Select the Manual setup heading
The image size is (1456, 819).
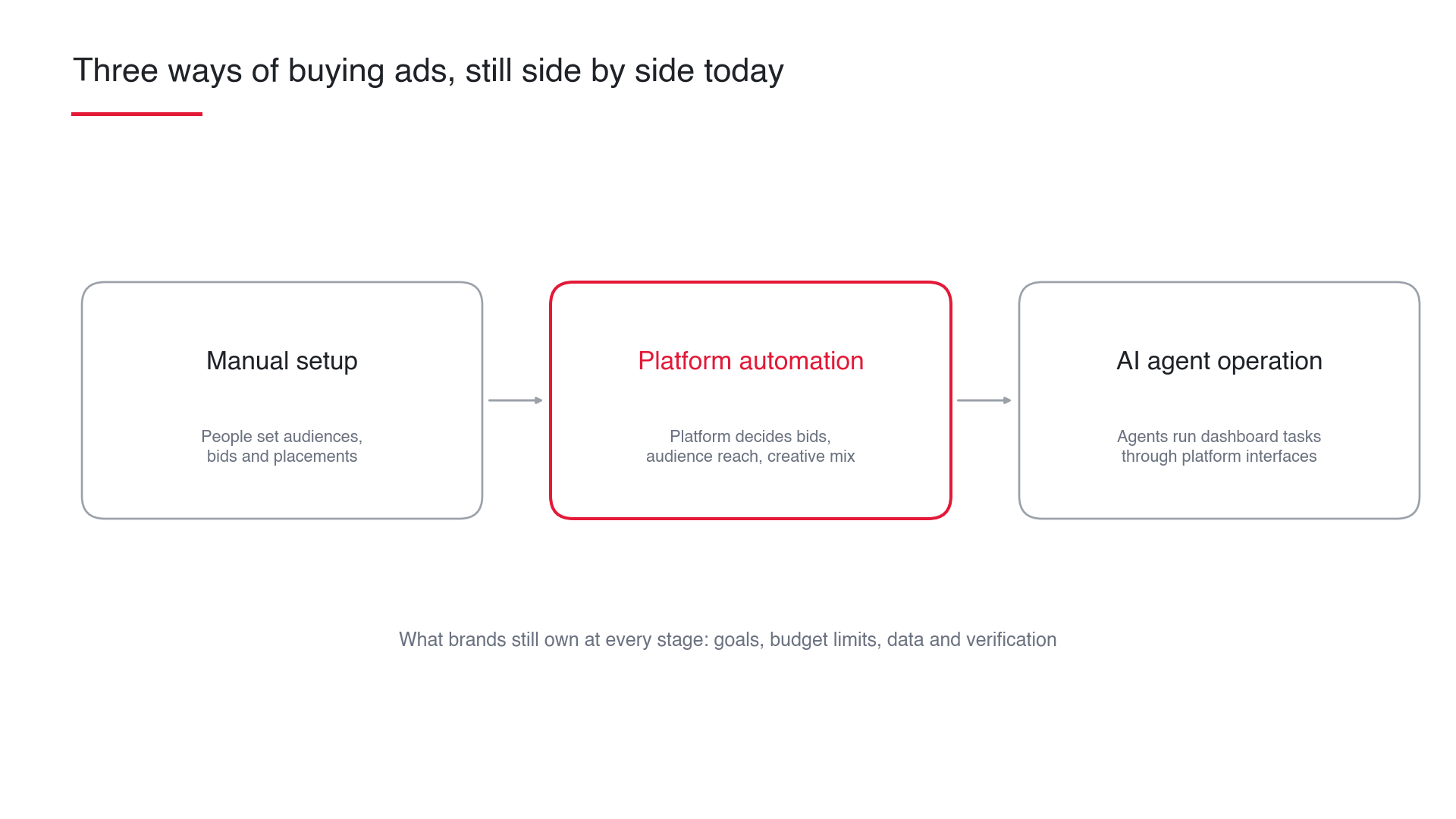coord(282,361)
